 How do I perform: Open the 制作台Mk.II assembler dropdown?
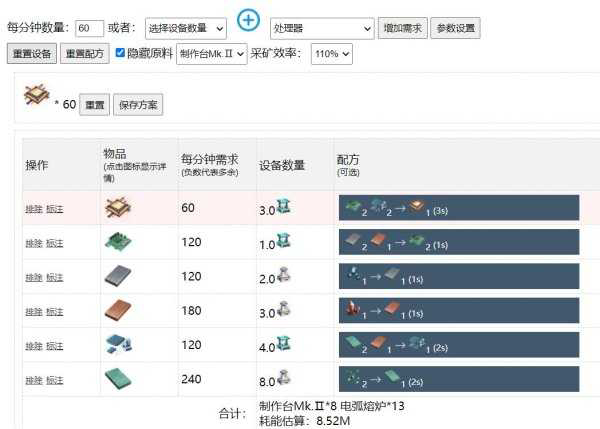pos(212,54)
